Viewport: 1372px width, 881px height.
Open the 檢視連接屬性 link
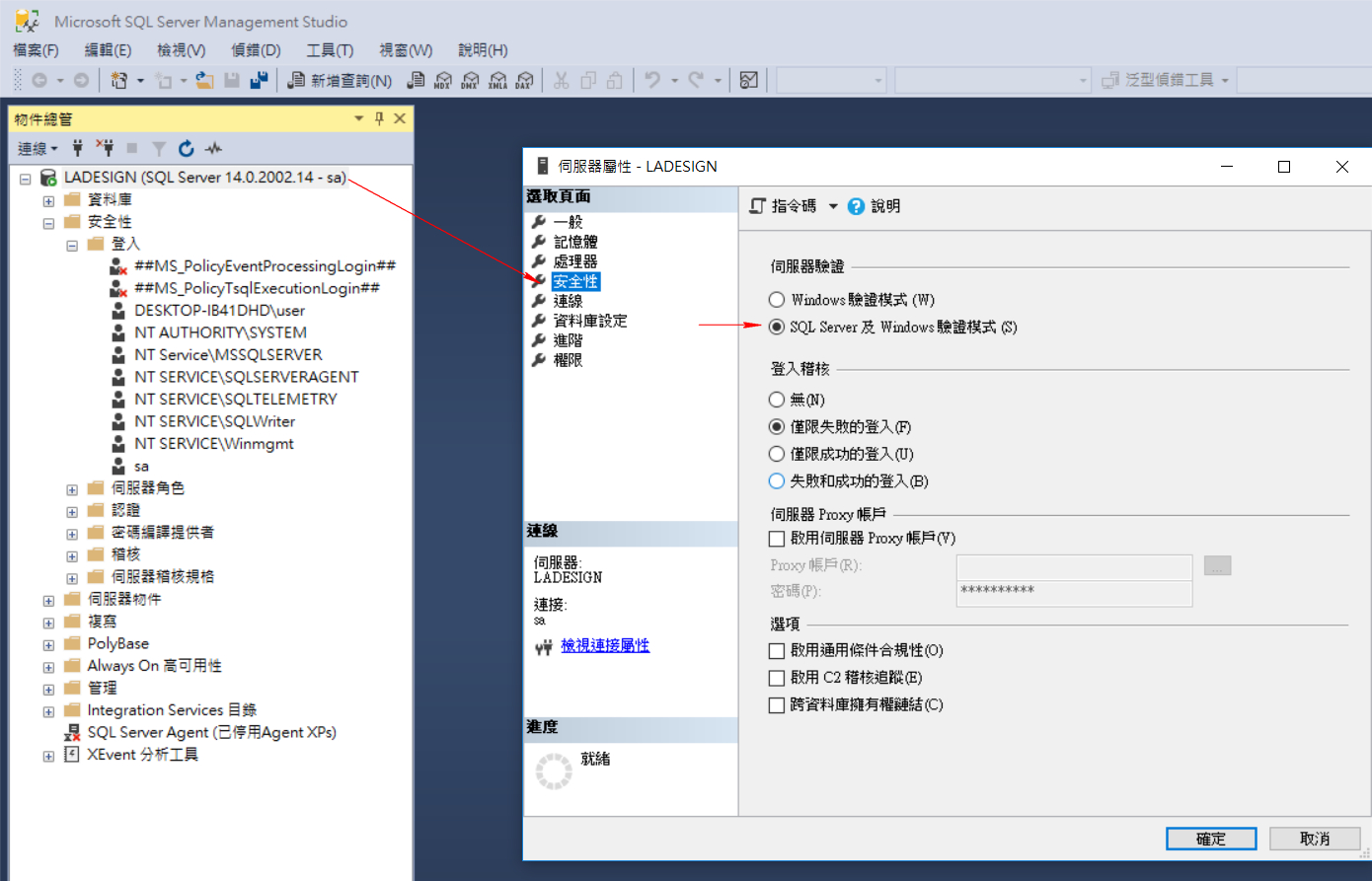605,646
